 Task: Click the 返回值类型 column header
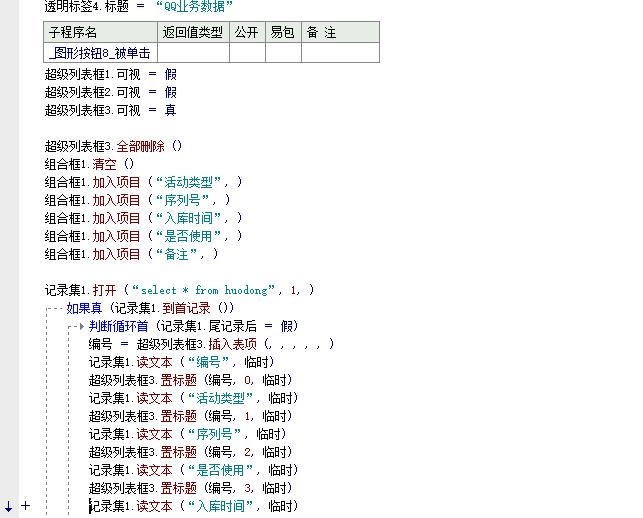(194, 32)
